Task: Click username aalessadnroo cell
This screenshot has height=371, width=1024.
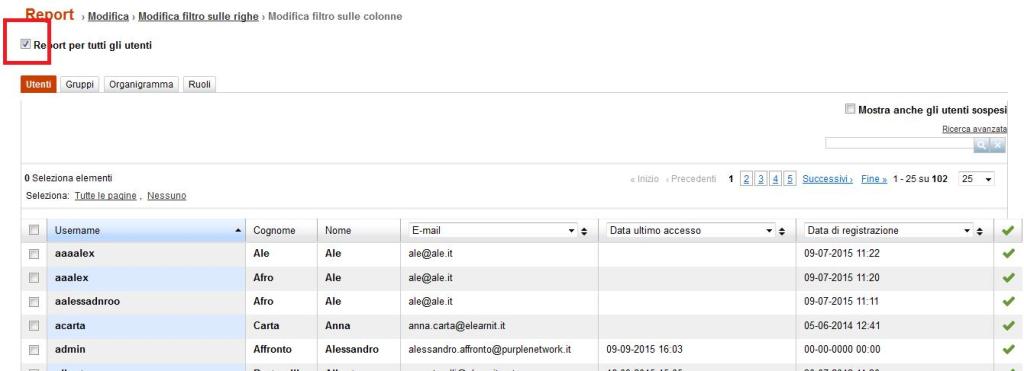Action: (146, 302)
